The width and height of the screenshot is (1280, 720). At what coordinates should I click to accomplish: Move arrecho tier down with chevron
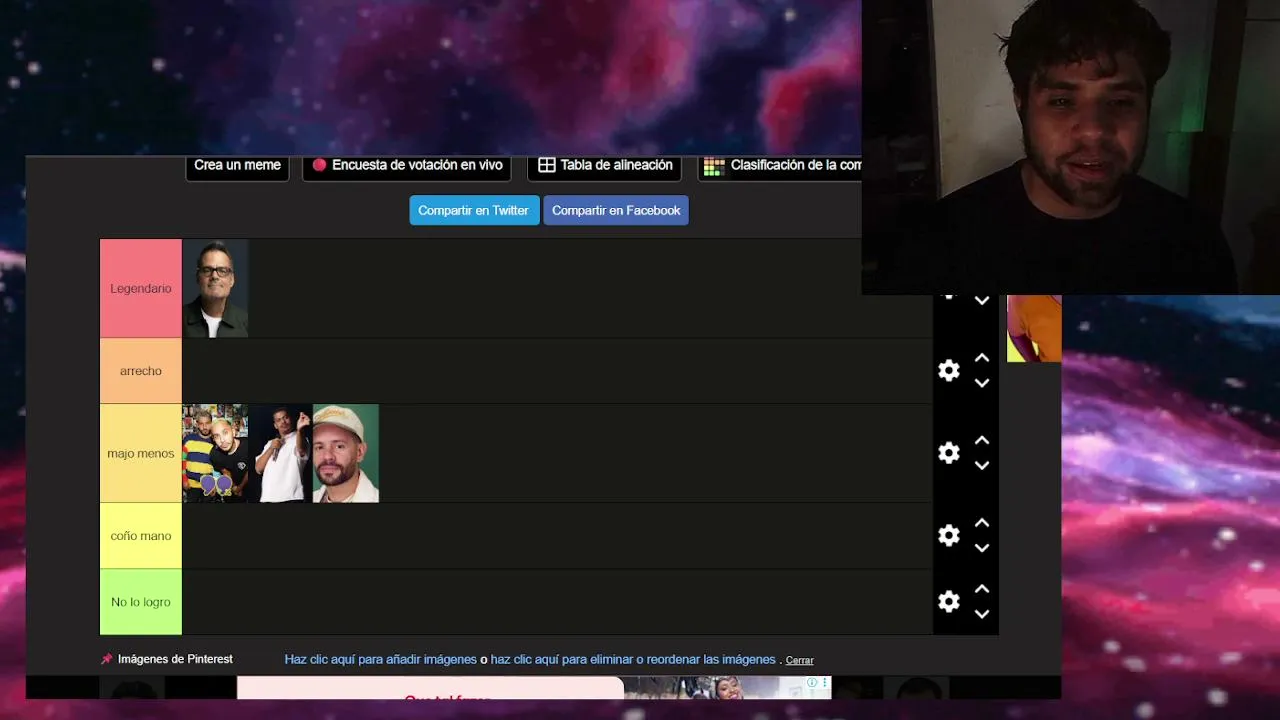tap(982, 383)
